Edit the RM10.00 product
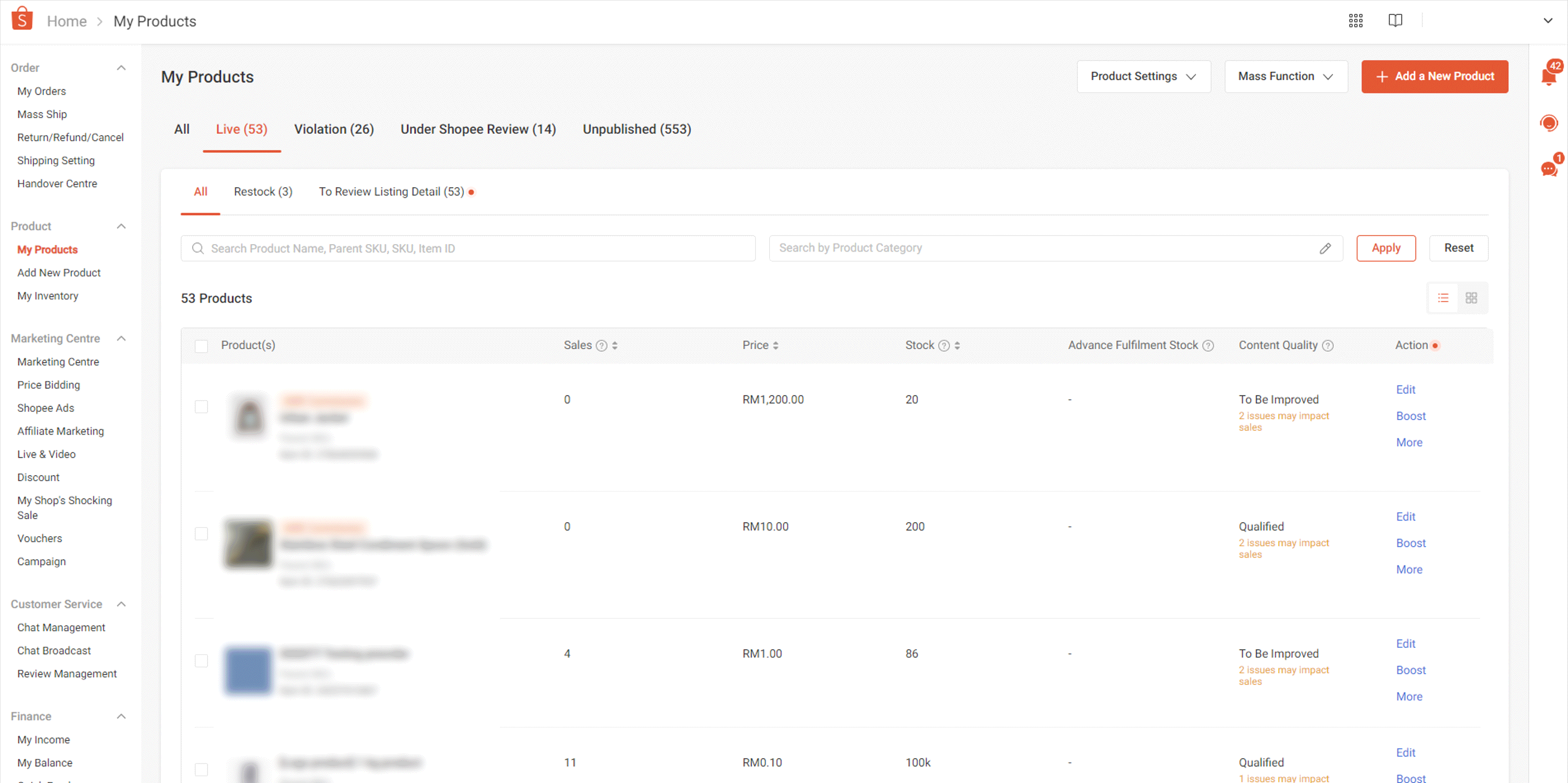This screenshot has height=783, width=1568. click(x=1405, y=517)
